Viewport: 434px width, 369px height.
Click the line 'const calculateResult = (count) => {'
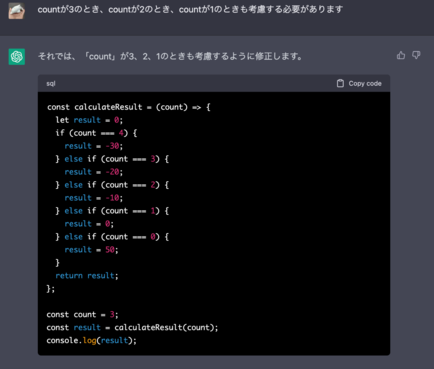(129, 107)
